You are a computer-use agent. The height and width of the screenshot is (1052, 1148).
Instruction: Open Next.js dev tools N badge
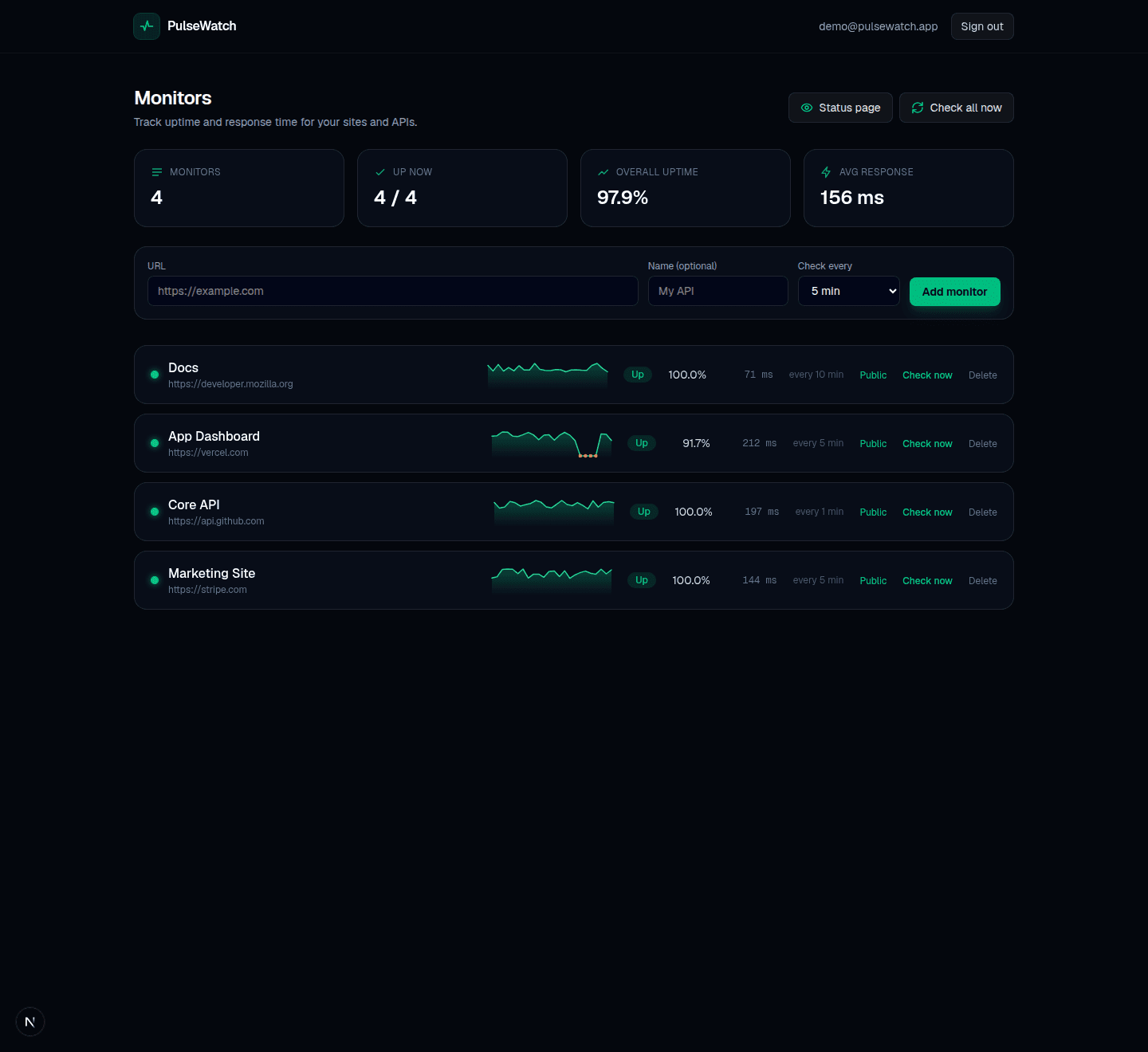tap(30, 1022)
